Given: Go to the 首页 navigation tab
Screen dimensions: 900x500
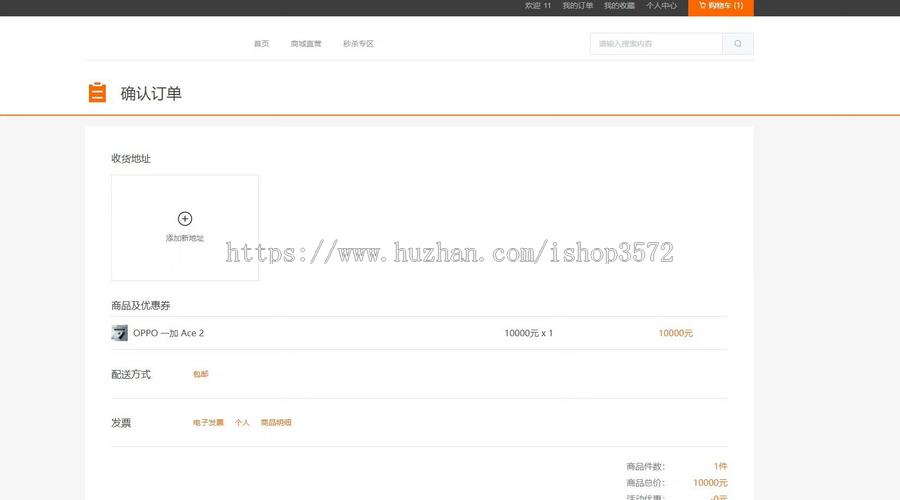Looking at the screenshot, I should tap(261, 44).
